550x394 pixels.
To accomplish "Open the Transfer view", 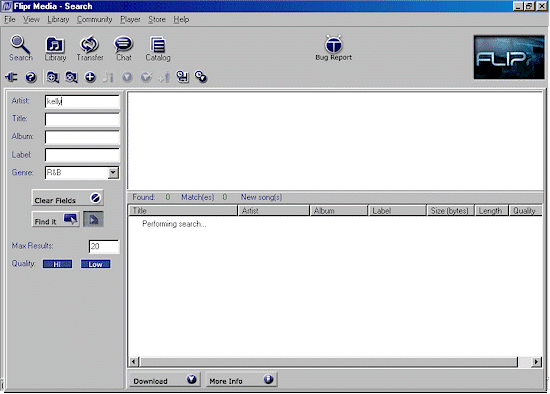I will coord(89,48).
